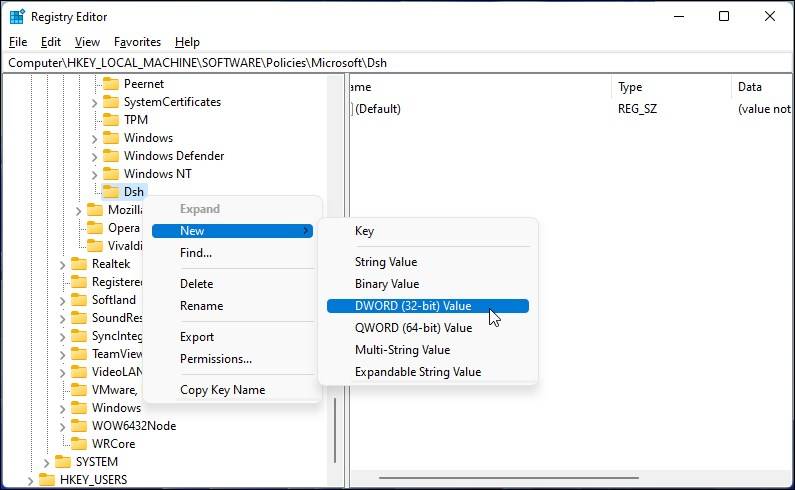Screen dimensions: 795x490
Task: Click the Opera folder icon
Action: coord(95,228)
